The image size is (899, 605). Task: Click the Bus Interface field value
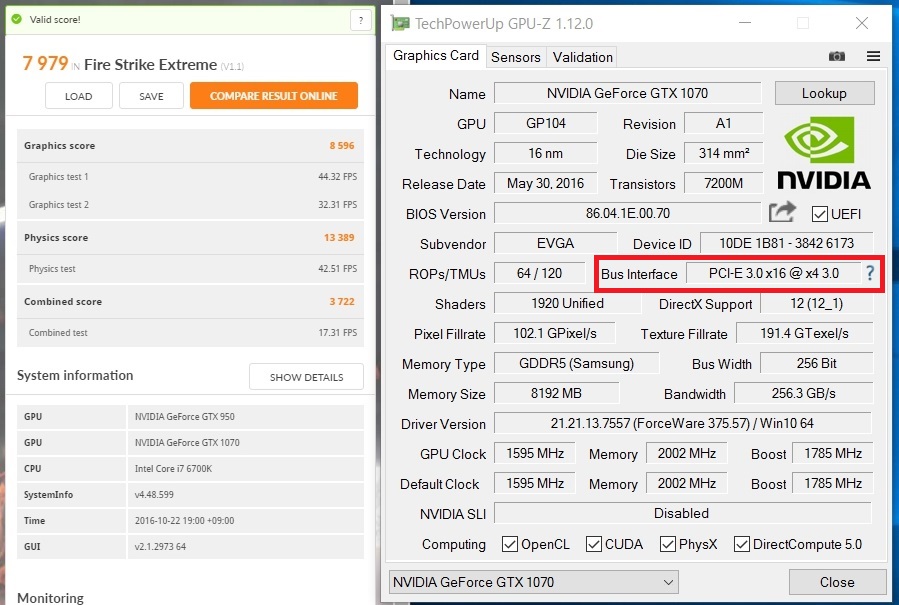(x=773, y=273)
